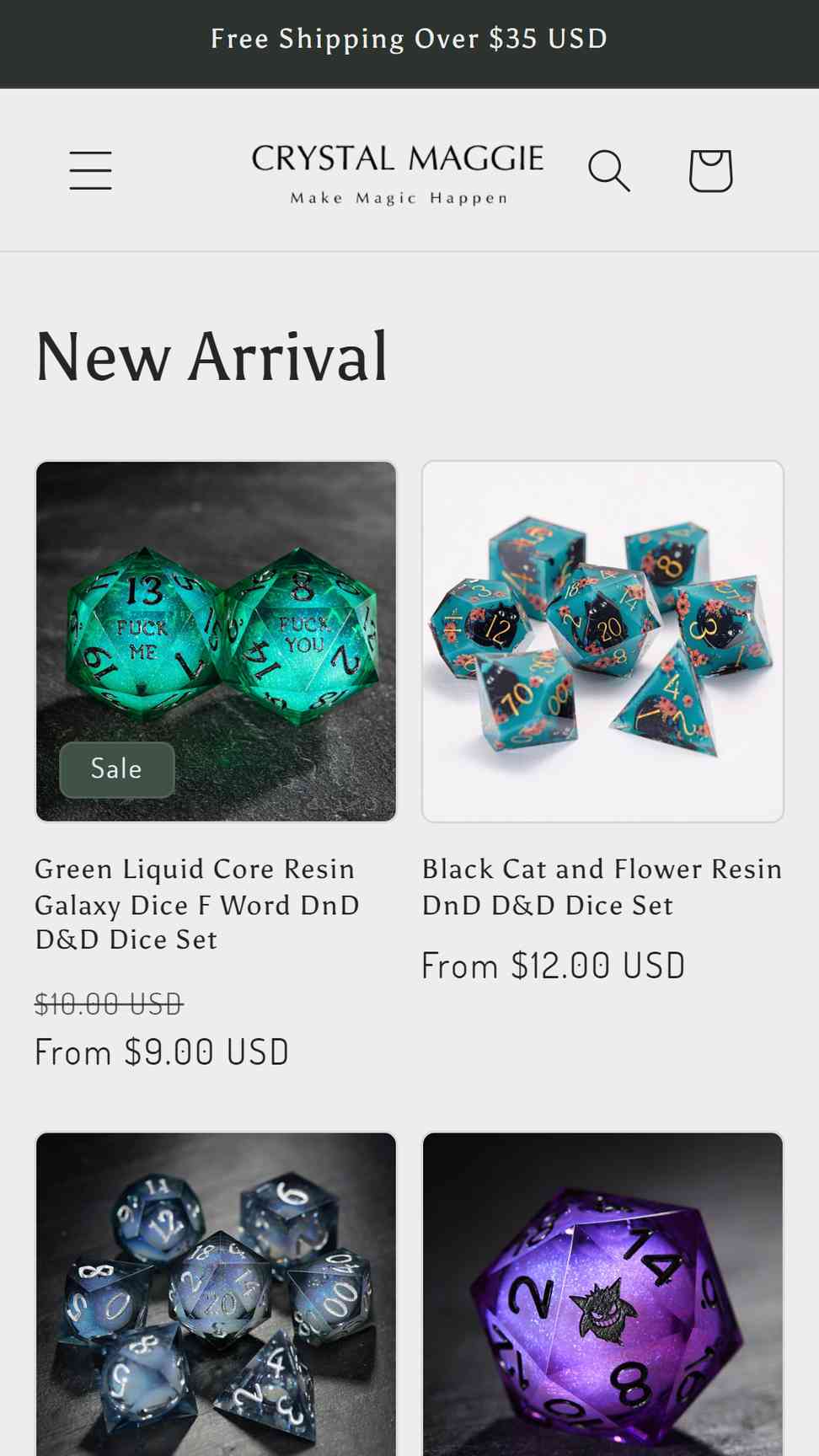
Task: View the shopping cart bag icon
Action: click(710, 170)
